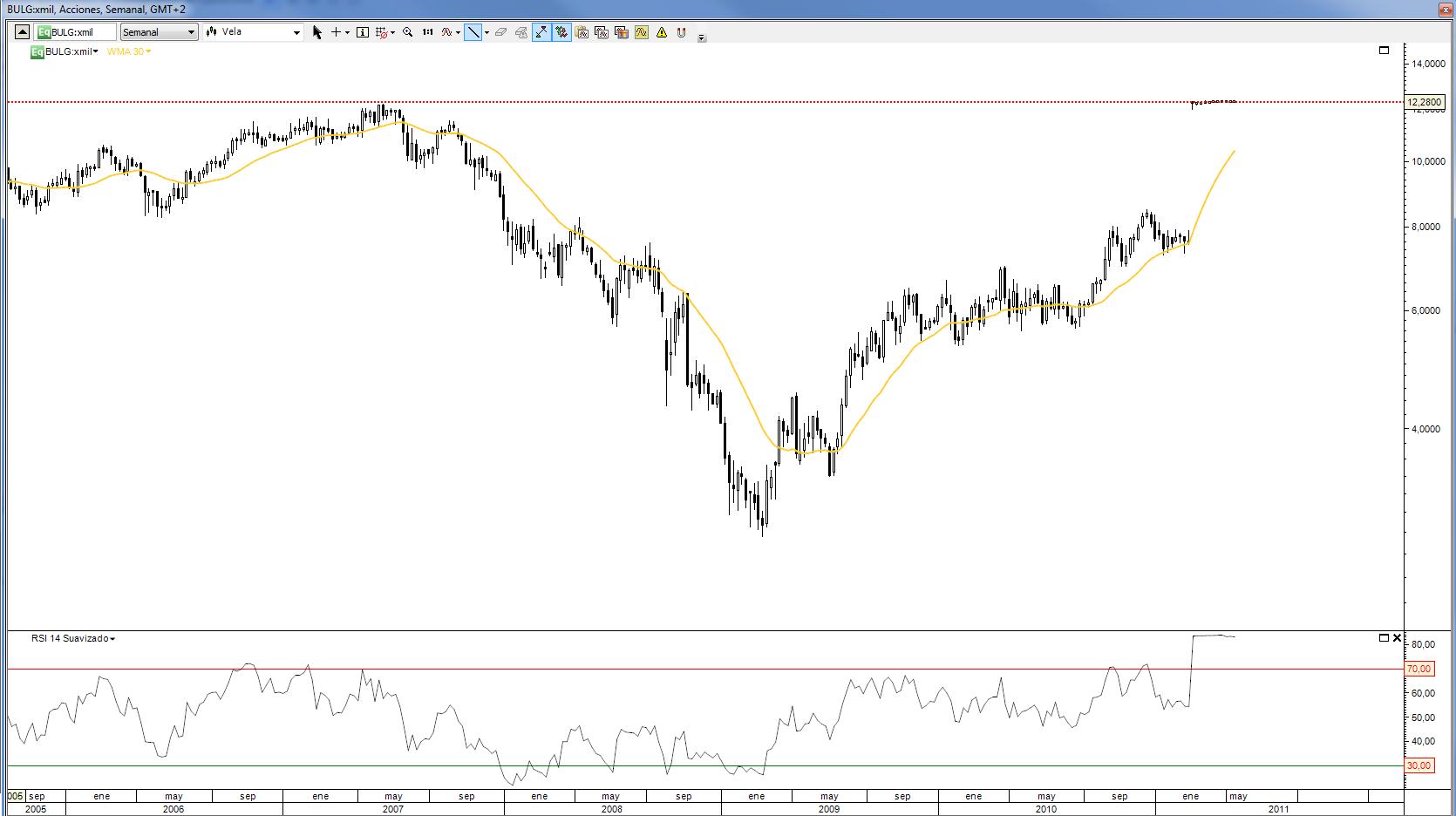Select the trend line drawing tool

tap(473, 32)
